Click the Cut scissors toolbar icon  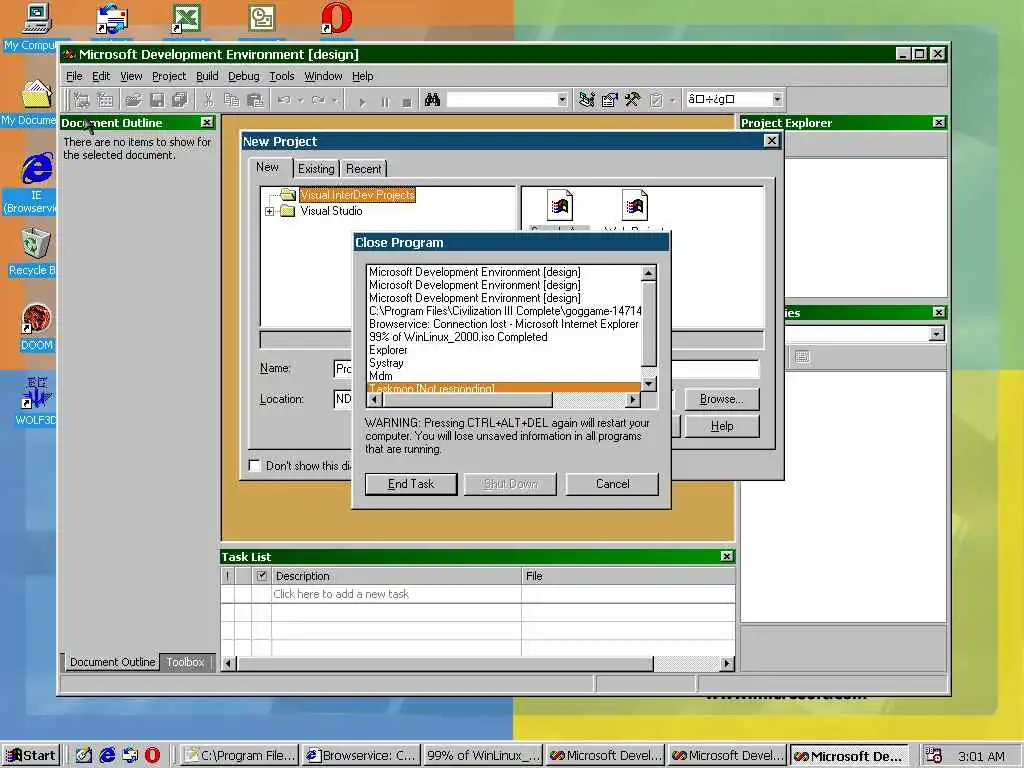pyautogui.click(x=208, y=100)
